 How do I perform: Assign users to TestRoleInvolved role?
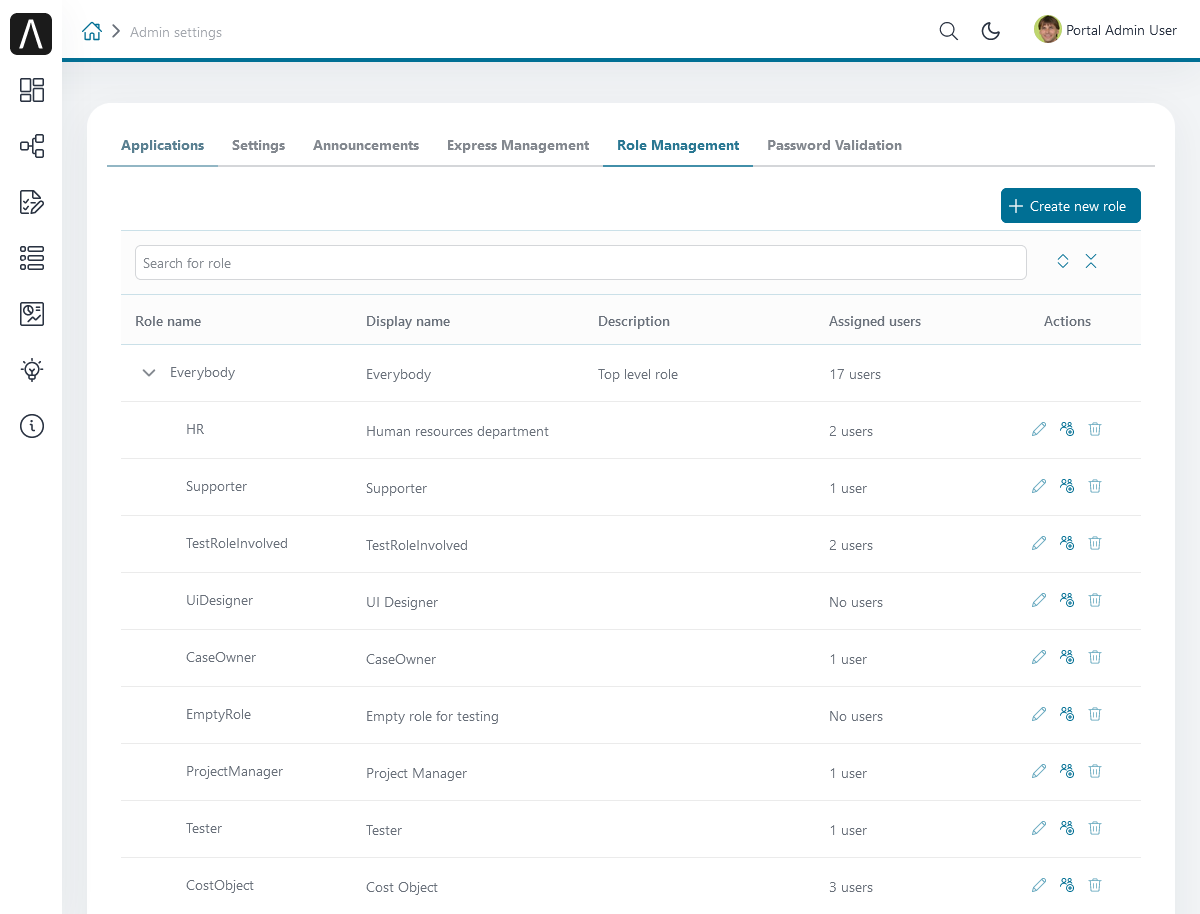click(1067, 543)
